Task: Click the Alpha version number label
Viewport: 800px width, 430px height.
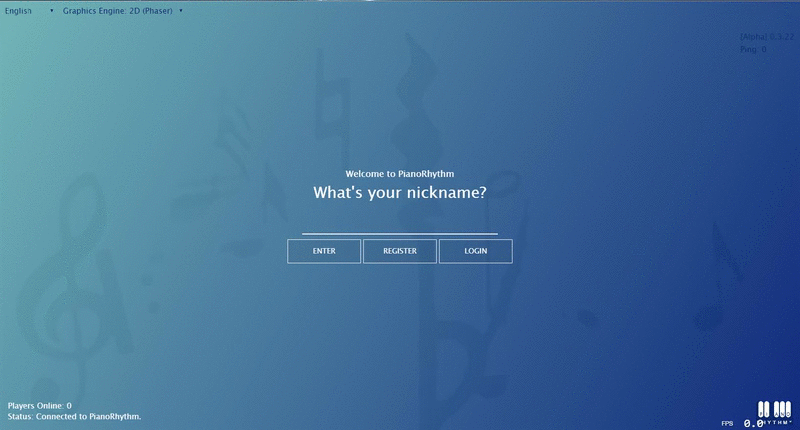Action: coord(767,37)
